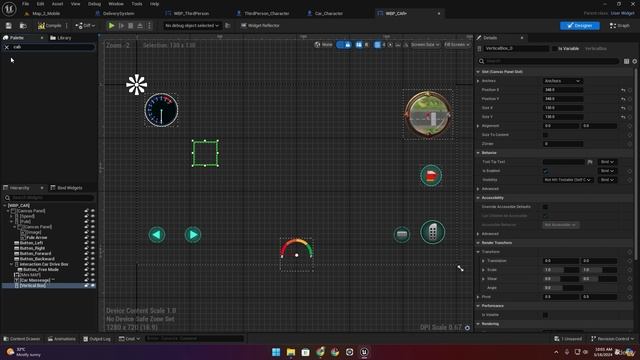Clear the palette search text
Image resolution: width=640 pixels, height=360 pixels.
click(x=7, y=47)
